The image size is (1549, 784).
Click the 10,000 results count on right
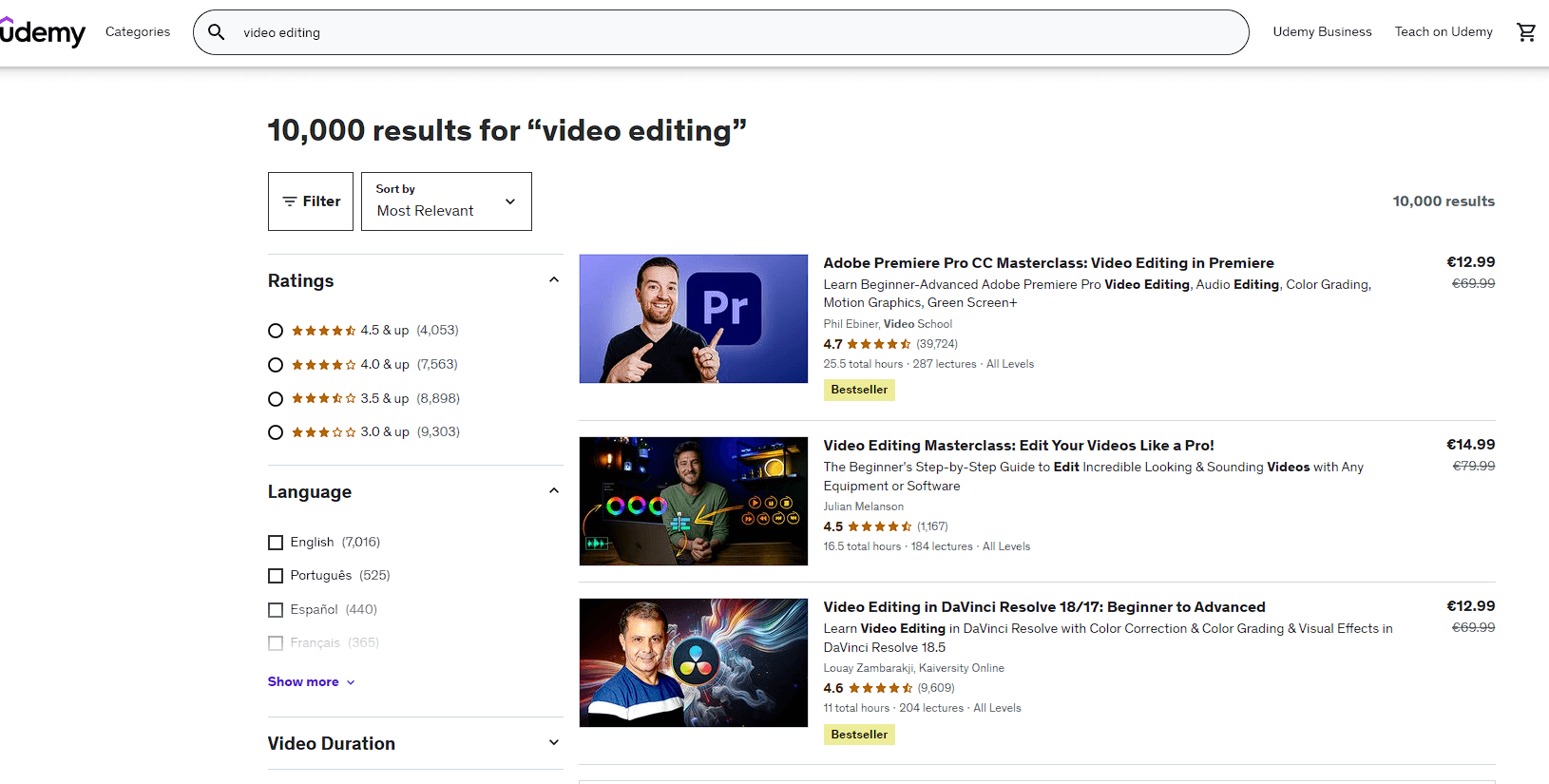(1444, 201)
